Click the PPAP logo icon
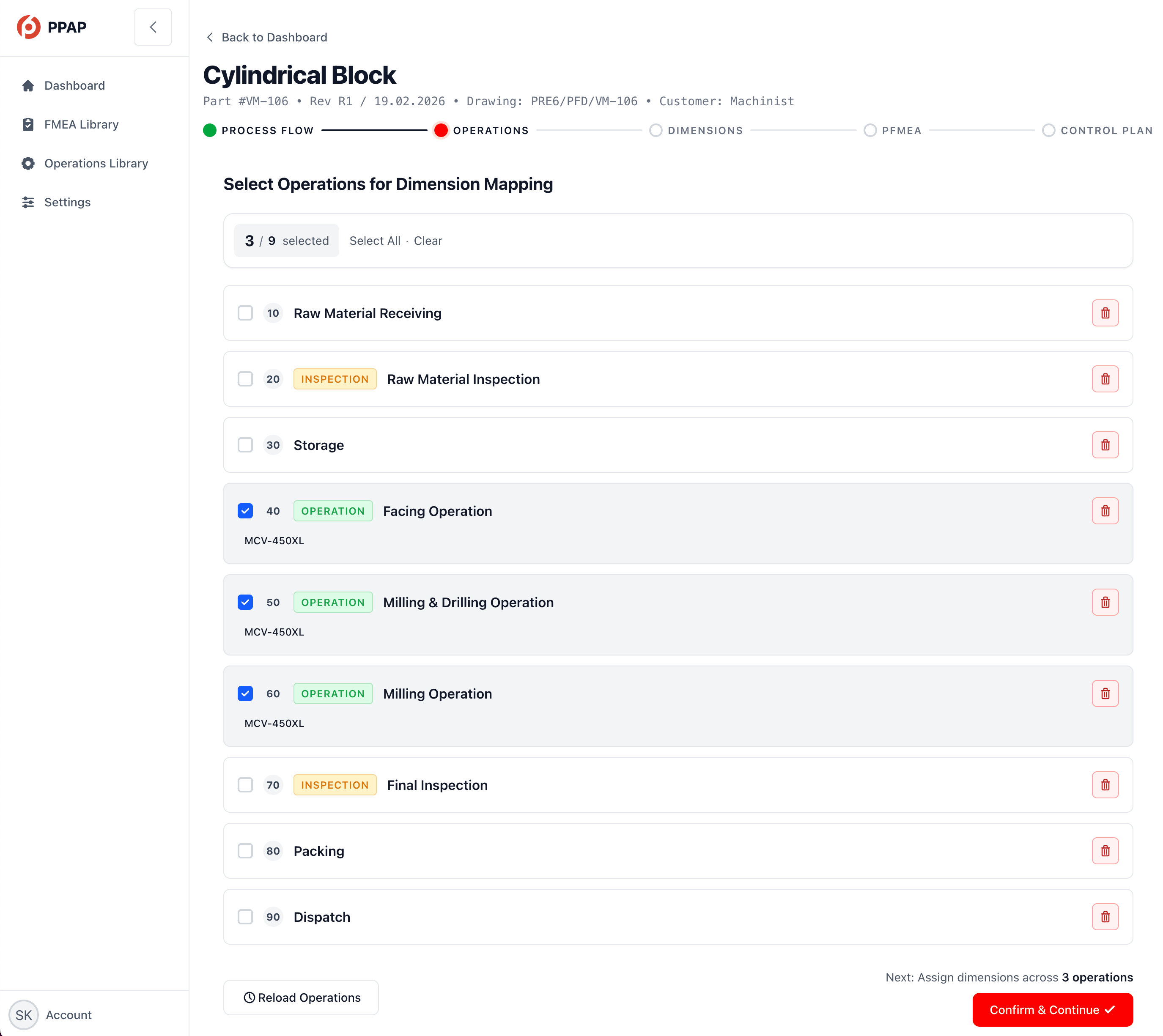 click(28, 27)
